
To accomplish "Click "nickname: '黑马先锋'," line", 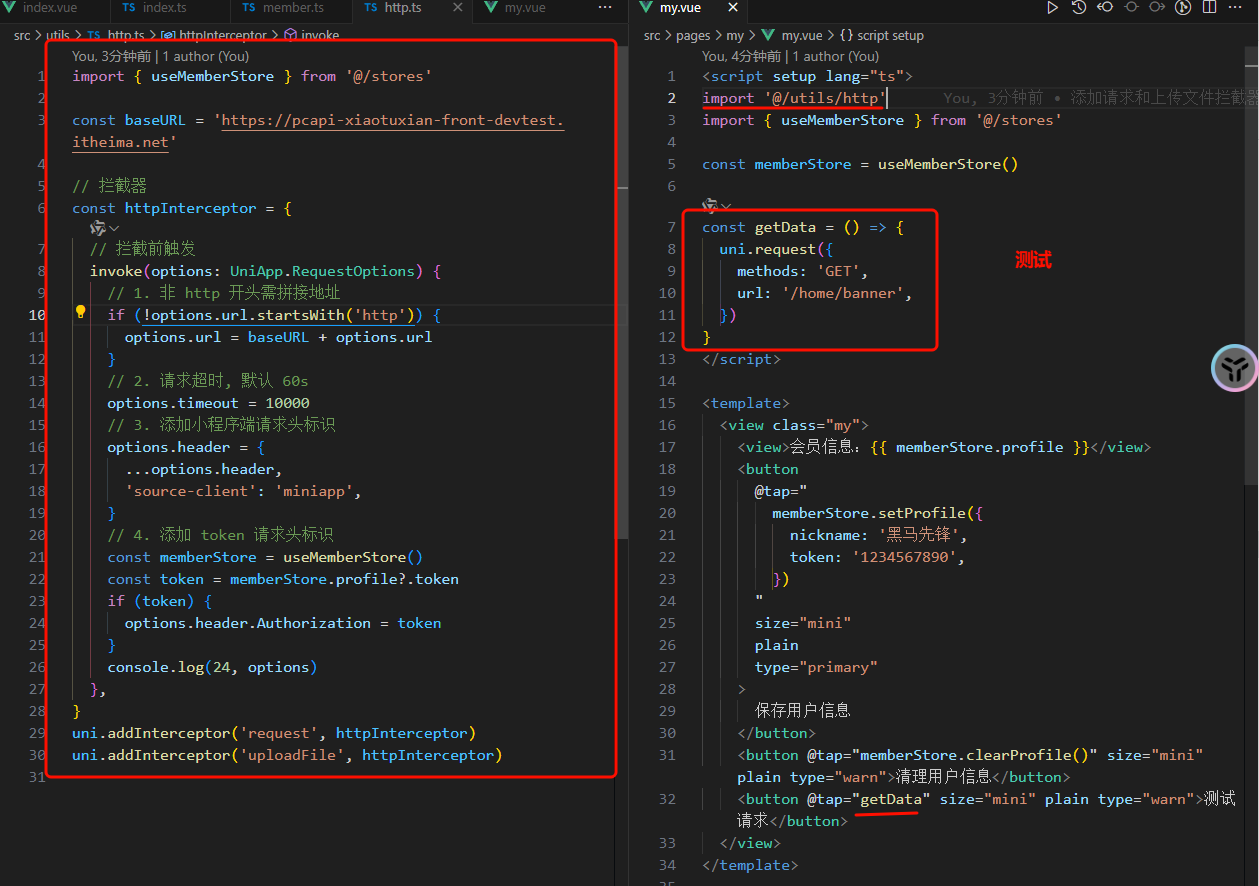I will click(x=877, y=535).
